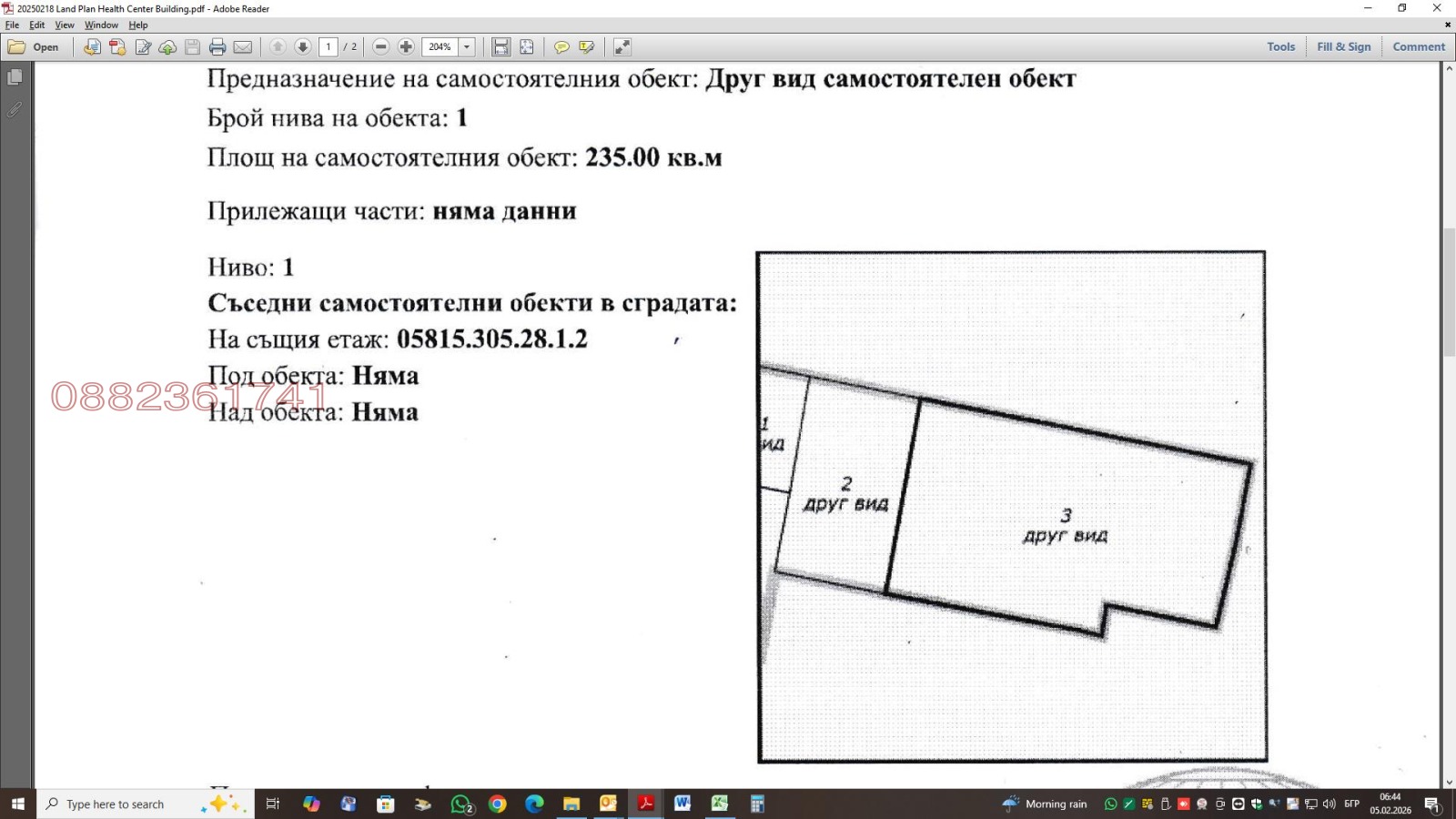
Task: Click the Fit width scrolling icon
Action: 500,47
